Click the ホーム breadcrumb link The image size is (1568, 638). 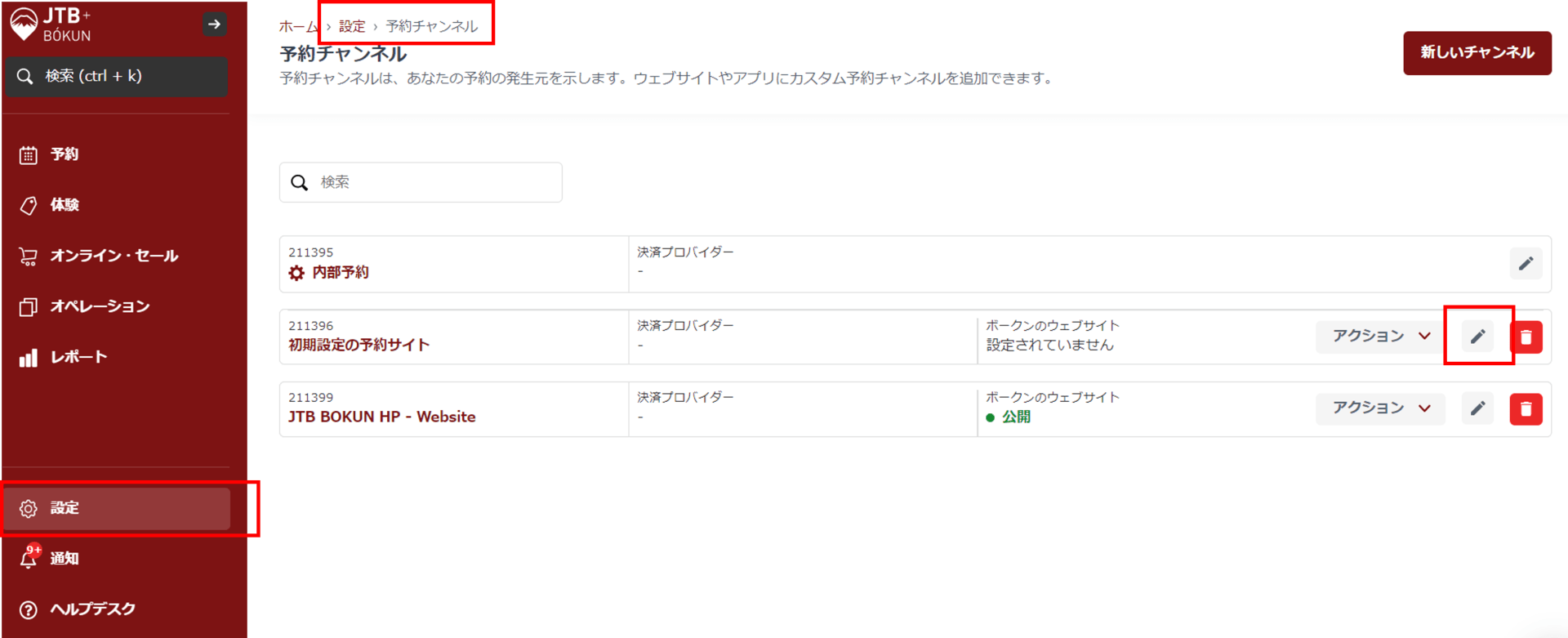click(x=296, y=27)
